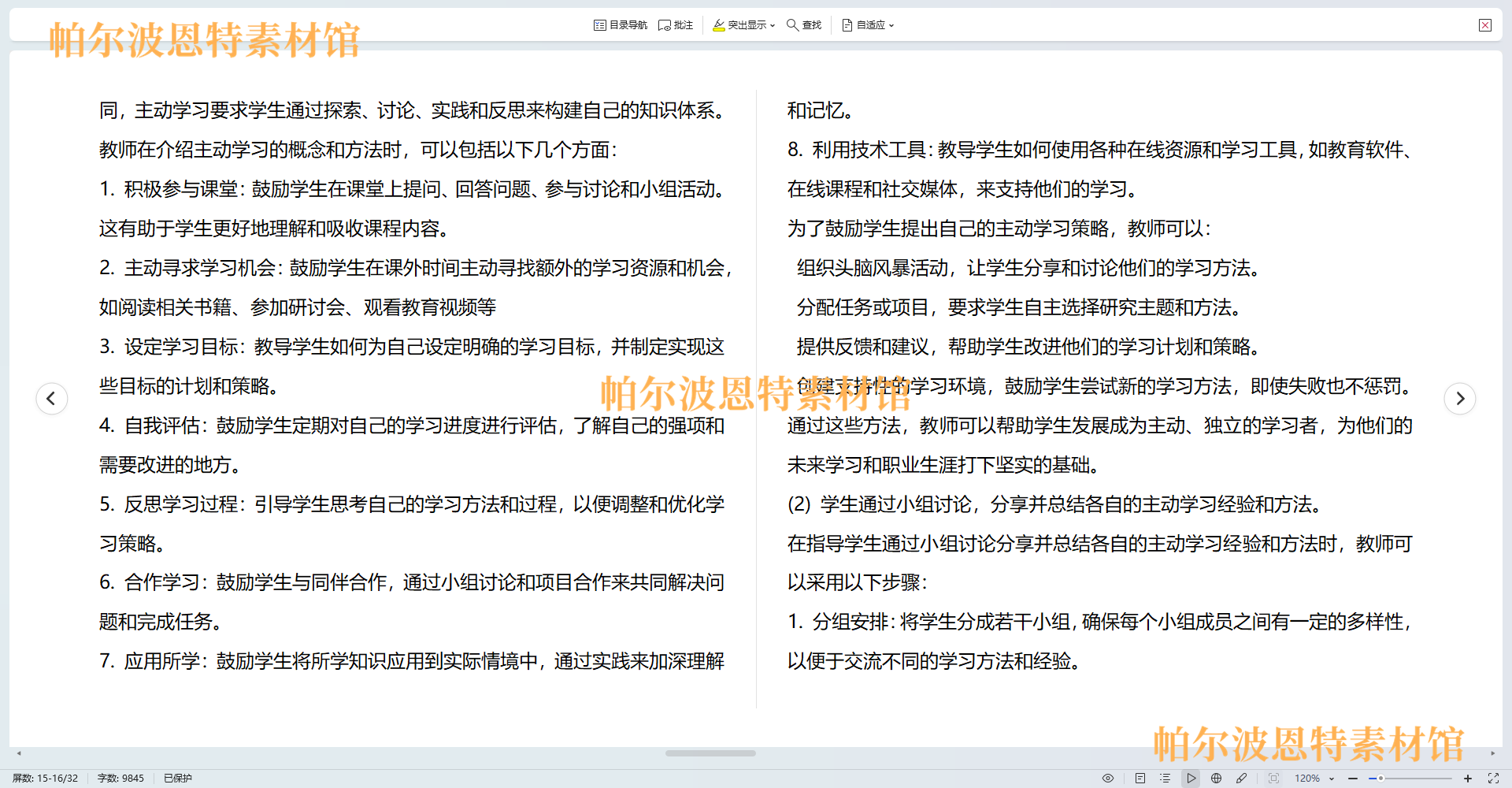Click the pen writing mode icon

click(x=1242, y=778)
